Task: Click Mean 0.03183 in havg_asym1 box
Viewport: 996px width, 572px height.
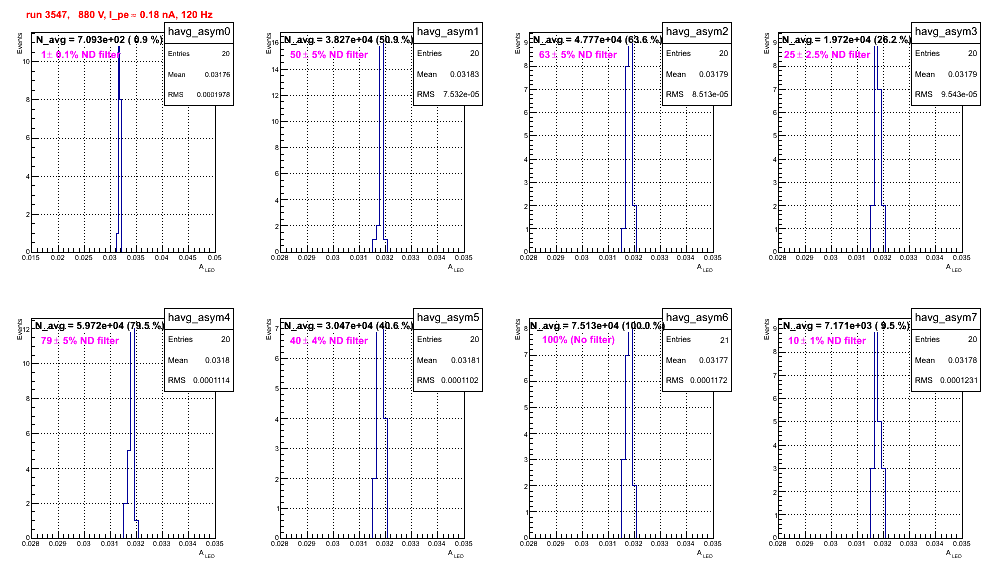Action: coord(448,74)
